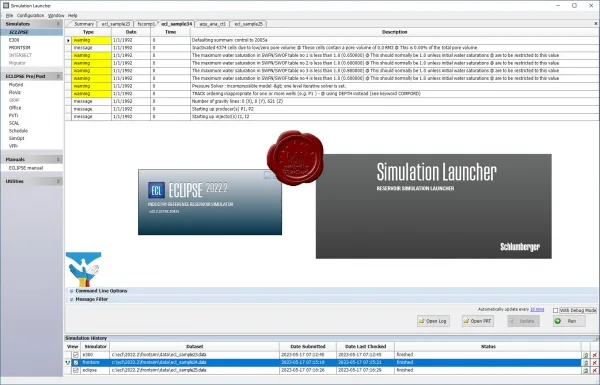Click the rerun icon in the eclipse history row

pyautogui.click(x=585, y=370)
